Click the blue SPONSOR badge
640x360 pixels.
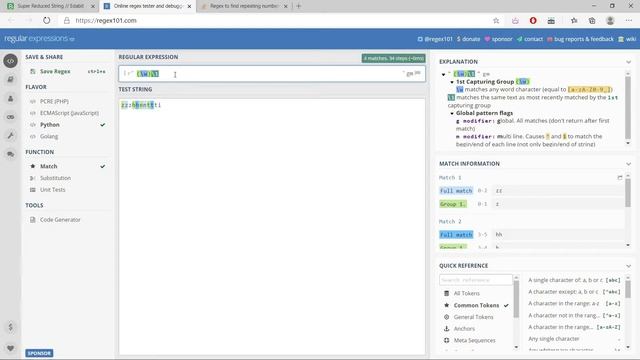(x=39, y=353)
